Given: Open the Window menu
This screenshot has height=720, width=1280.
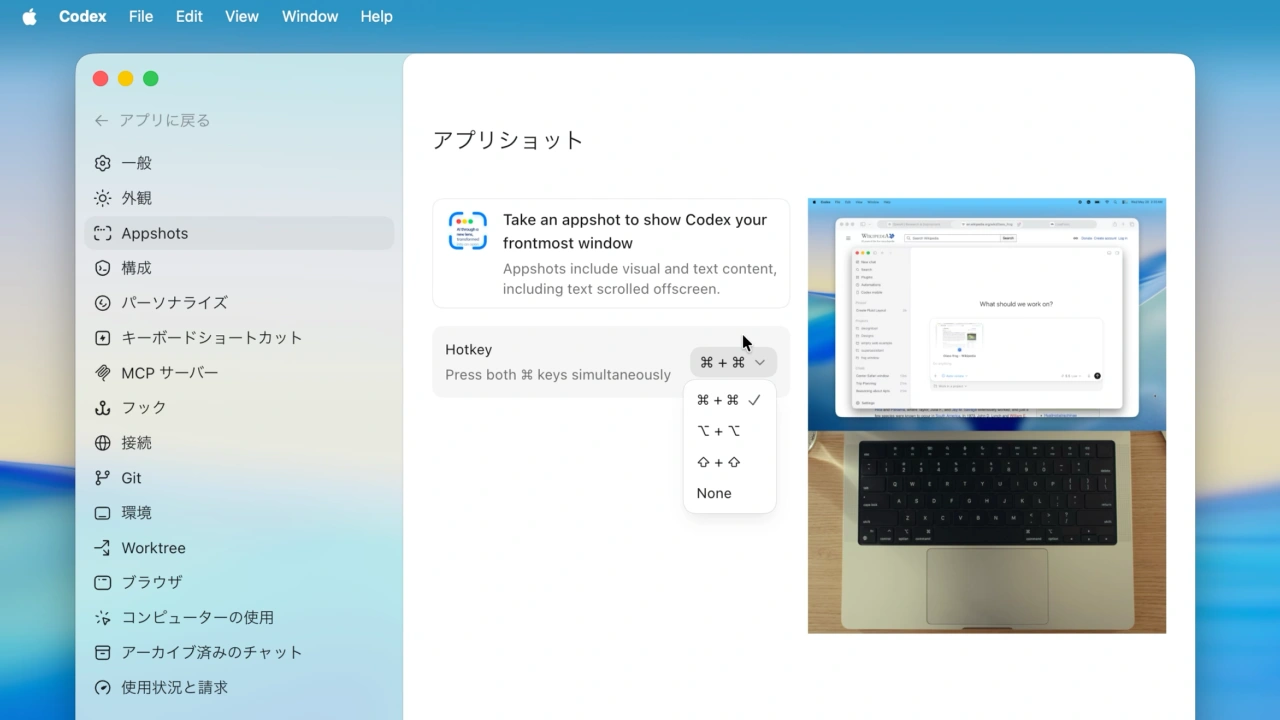Looking at the screenshot, I should [x=310, y=17].
